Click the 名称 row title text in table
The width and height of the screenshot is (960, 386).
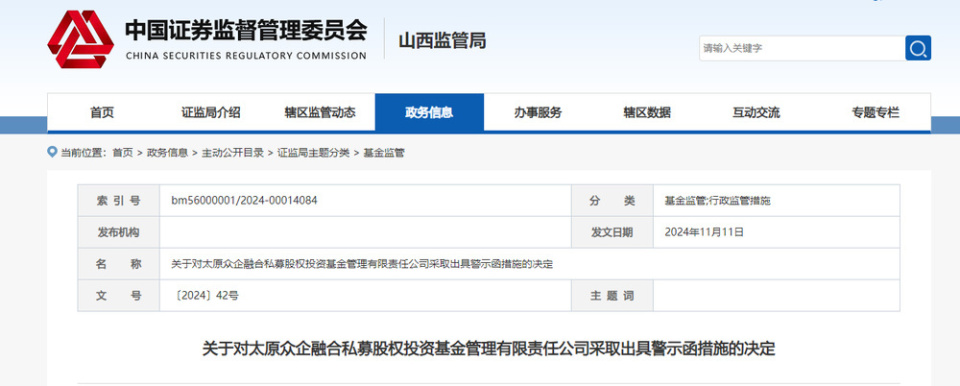362,264
